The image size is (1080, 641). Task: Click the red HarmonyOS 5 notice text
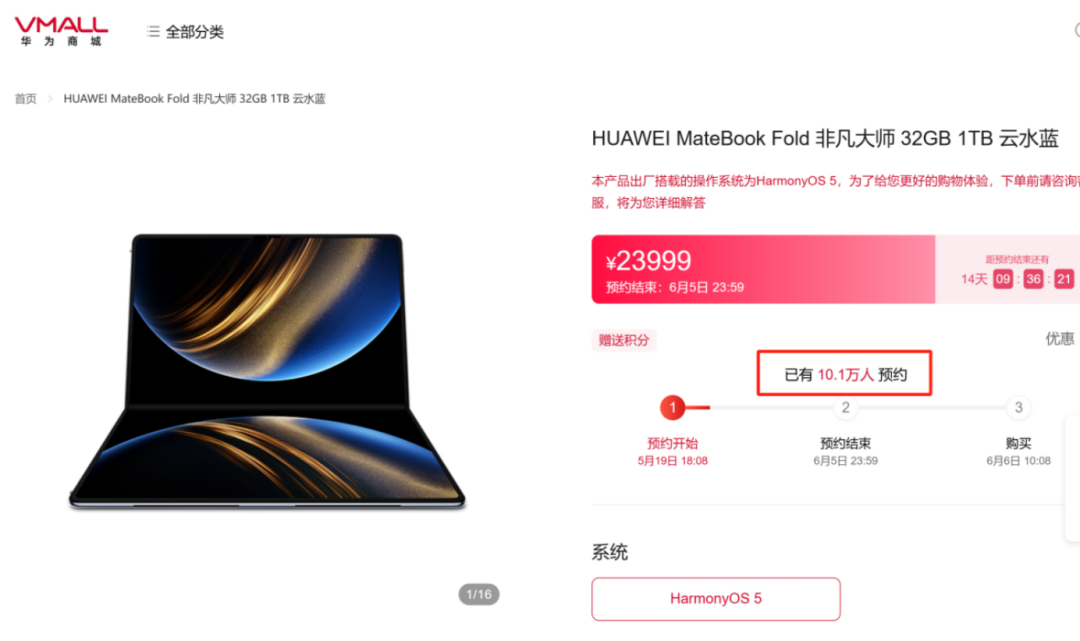835,191
